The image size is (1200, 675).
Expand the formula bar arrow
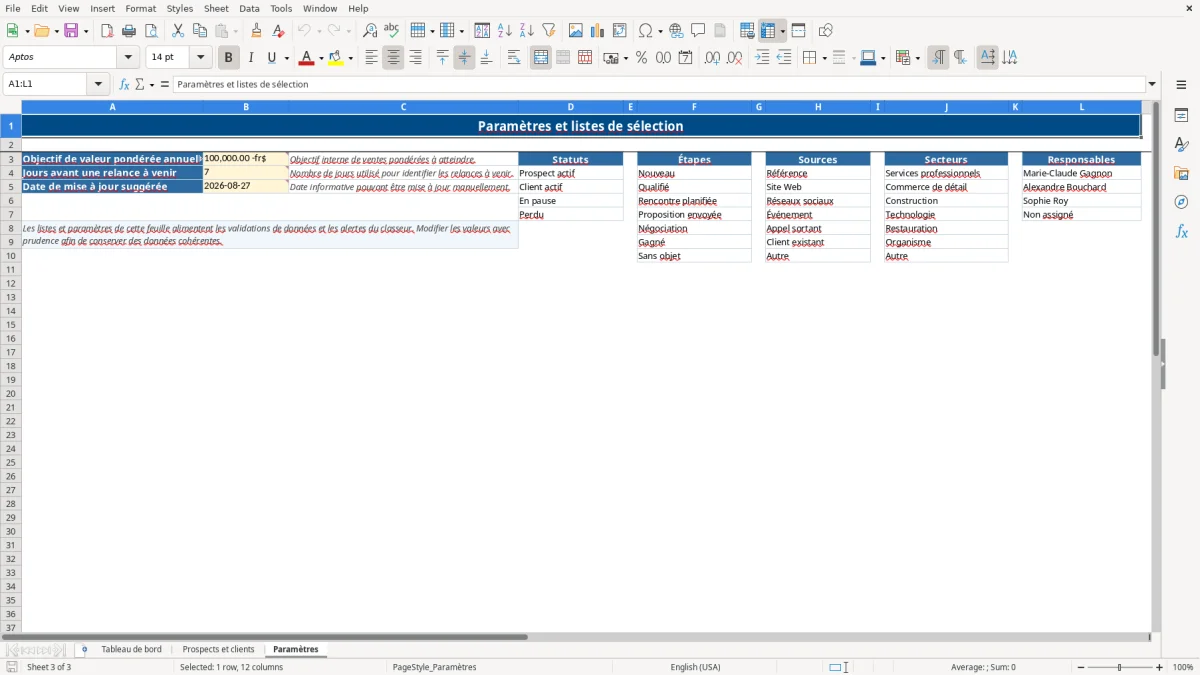click(x=1152, y=84)
